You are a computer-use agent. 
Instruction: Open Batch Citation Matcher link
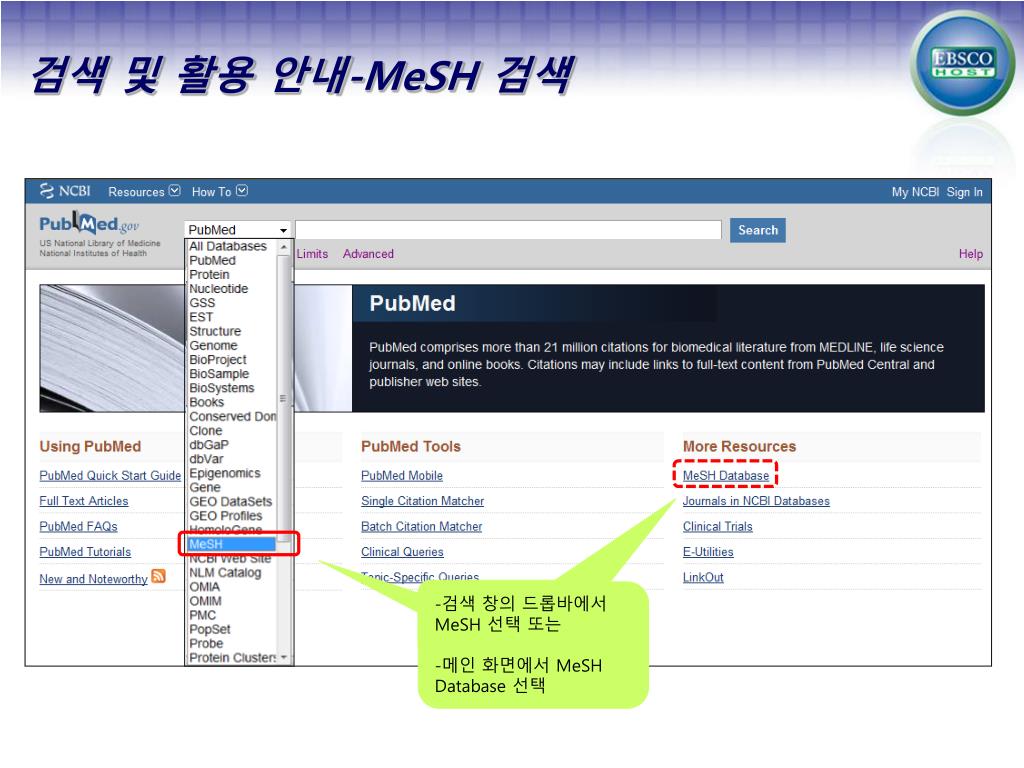pyautogui.click(x=421, y=526)
